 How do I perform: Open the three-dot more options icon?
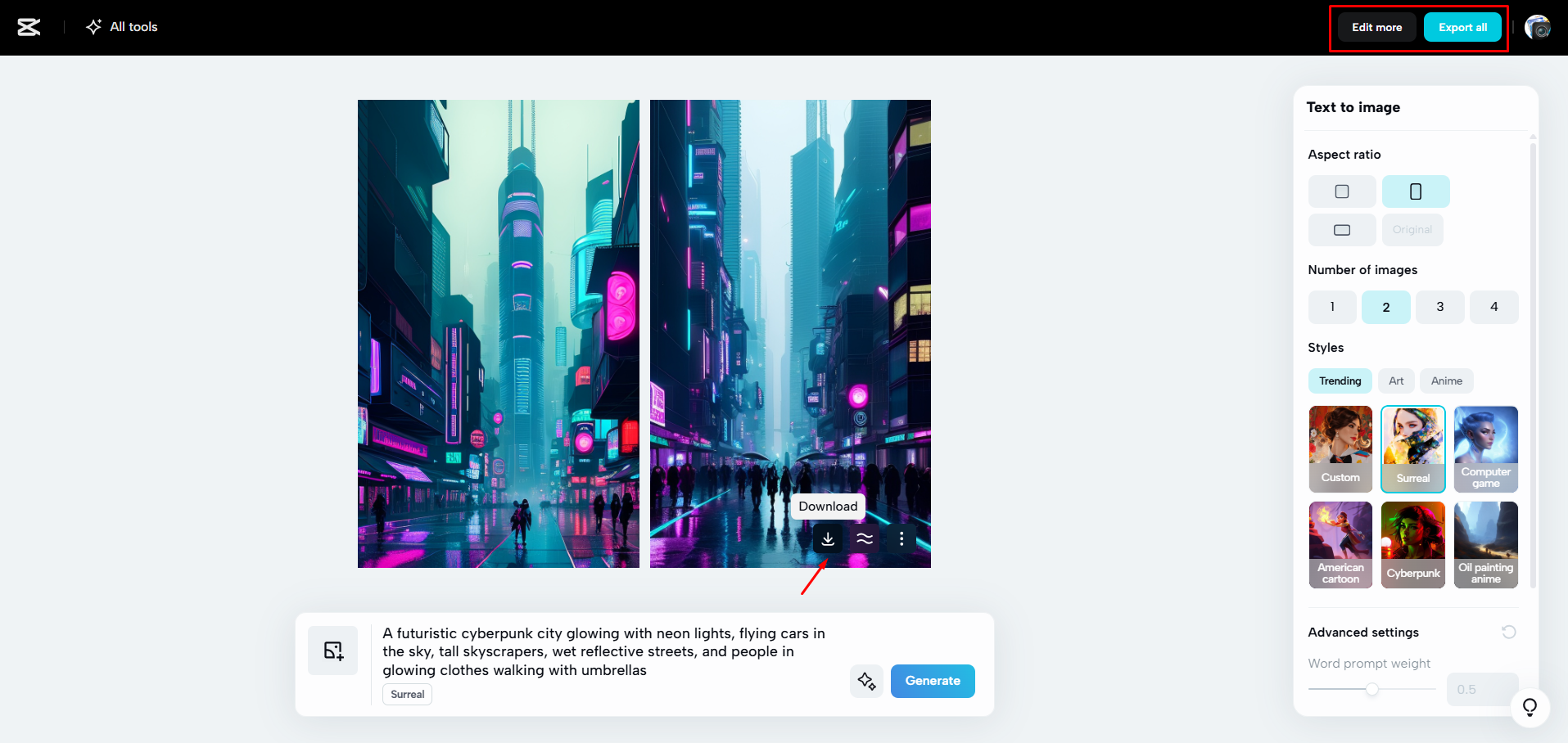pos(901,538)
